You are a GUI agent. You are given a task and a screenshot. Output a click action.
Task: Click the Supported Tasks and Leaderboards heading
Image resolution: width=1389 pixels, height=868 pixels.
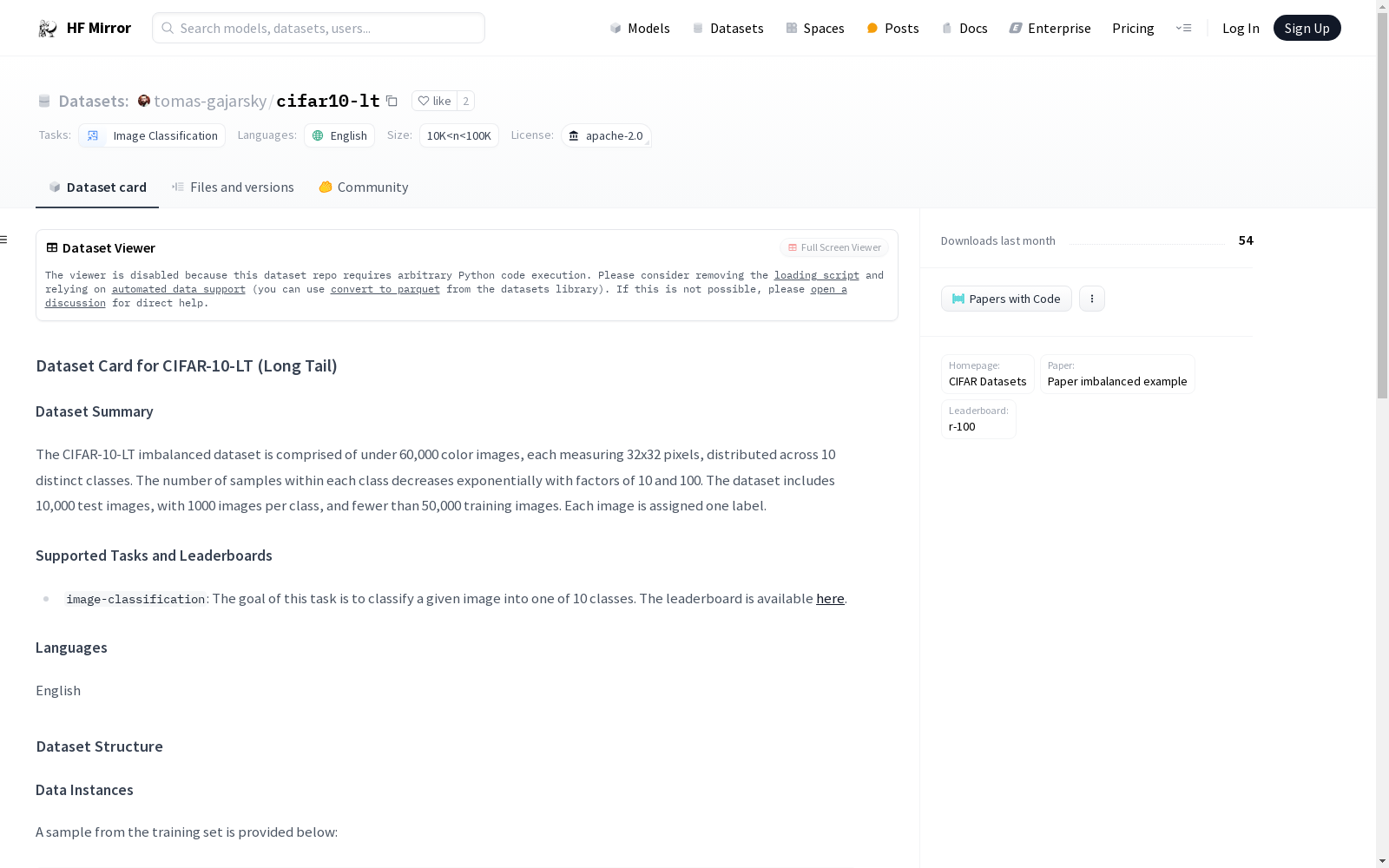pyautogui.click(x=154, y=556)
